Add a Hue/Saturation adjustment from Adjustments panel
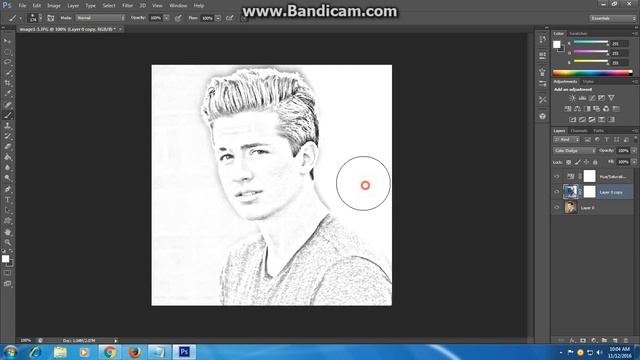Viewport: 640px width, 360px height. pos(568,109)
